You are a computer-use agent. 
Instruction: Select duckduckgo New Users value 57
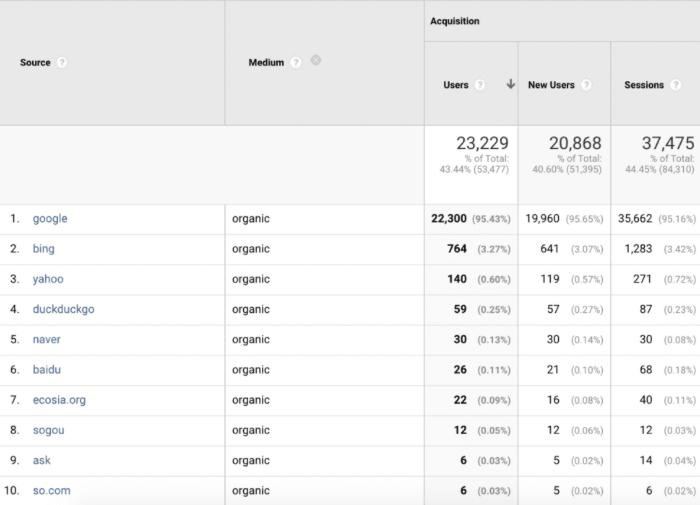tap(553, 309)
